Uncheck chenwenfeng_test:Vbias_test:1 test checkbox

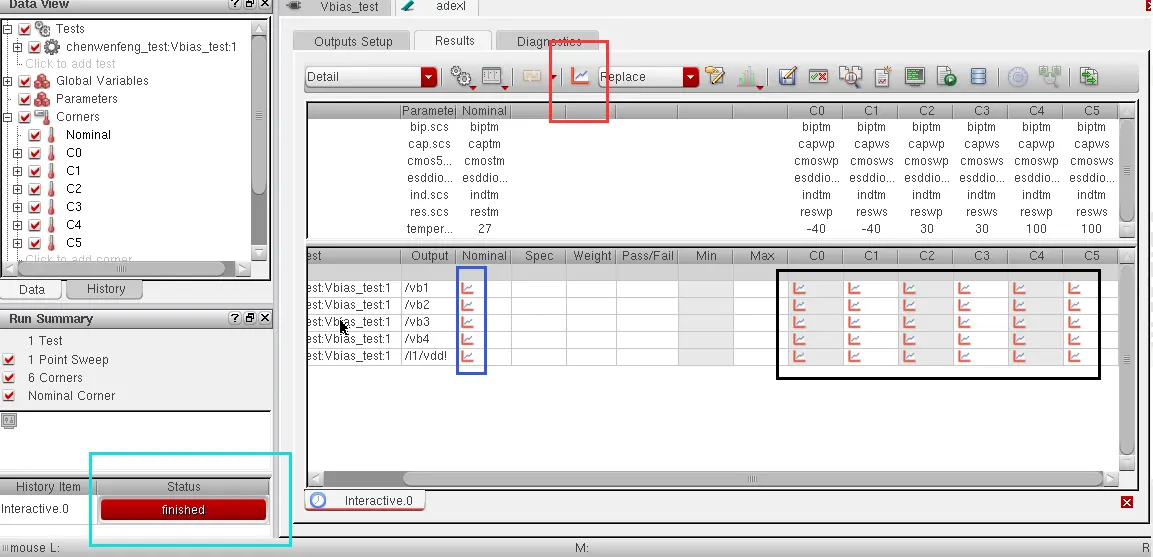tap(35, 47)
